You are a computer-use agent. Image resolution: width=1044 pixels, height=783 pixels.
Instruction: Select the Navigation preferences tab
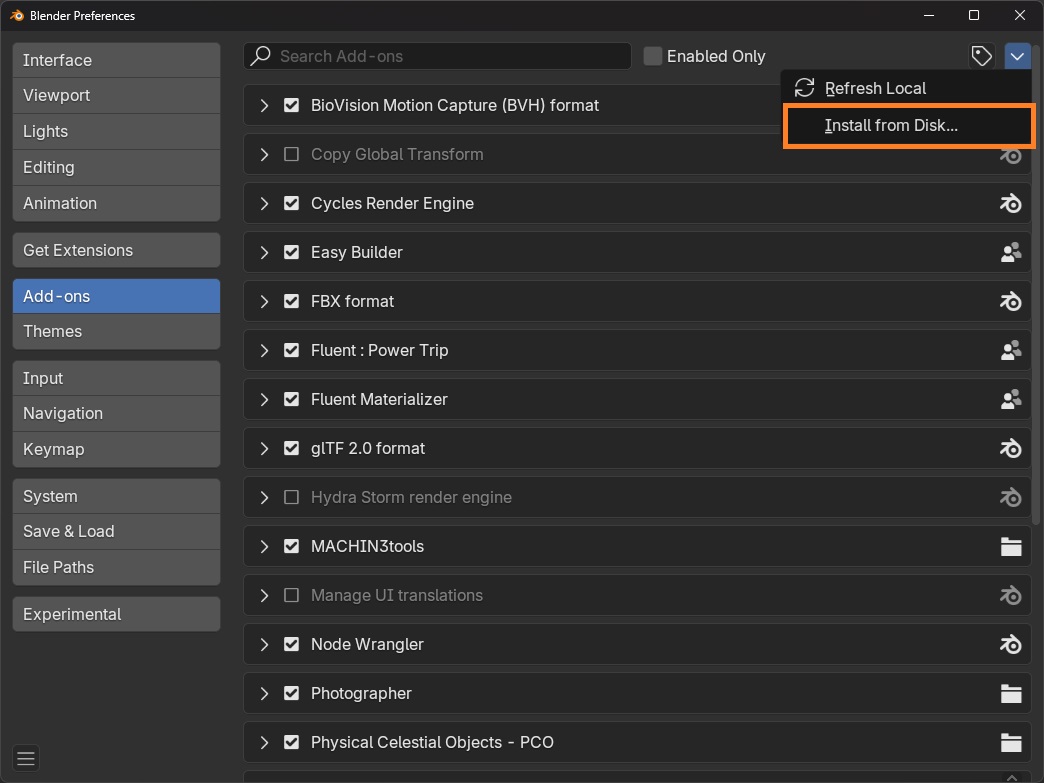click(117, 413)
